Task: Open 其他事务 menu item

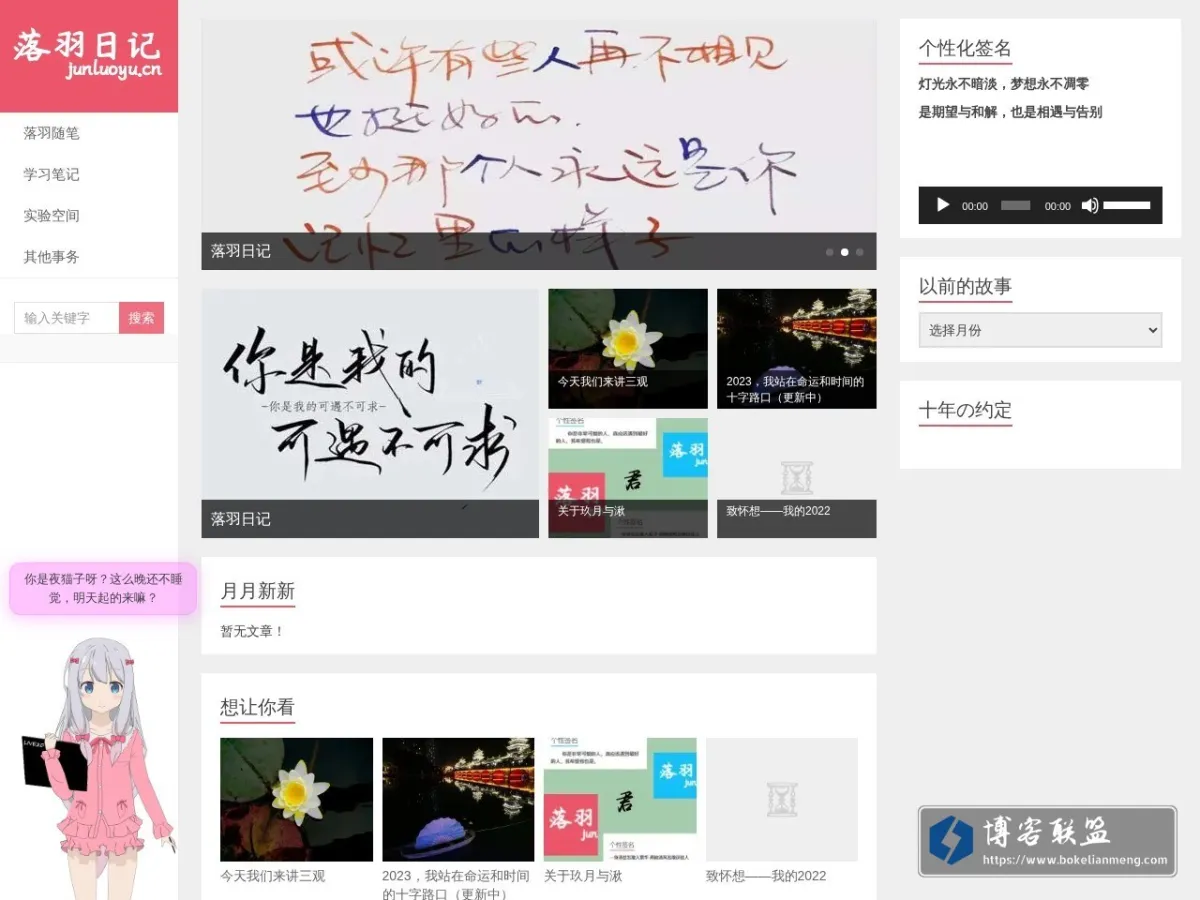Action: click(x=51, y=257)
